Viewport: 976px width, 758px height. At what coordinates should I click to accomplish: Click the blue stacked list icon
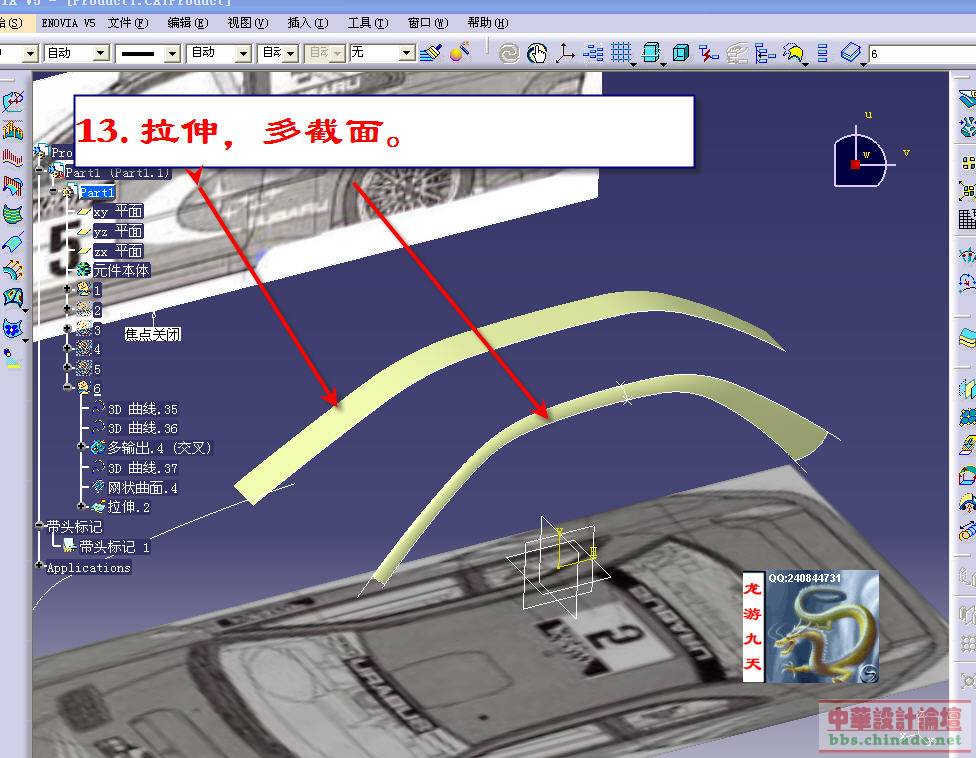(822, 54)
